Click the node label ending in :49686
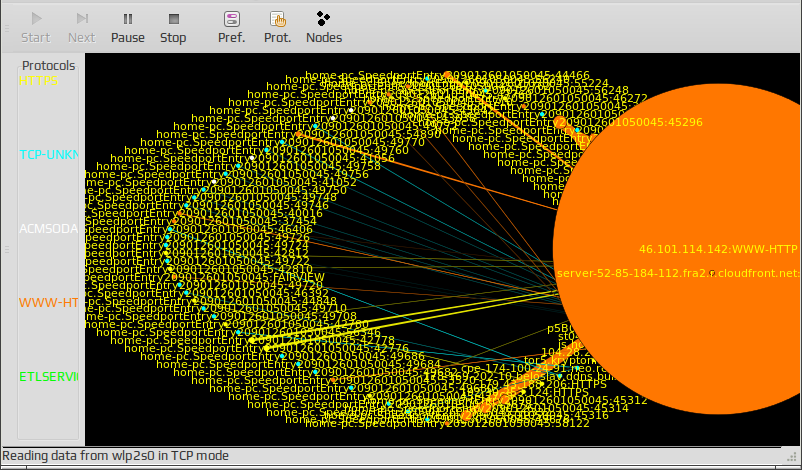The width and height of the screenshot is (802, 470). 282,356
